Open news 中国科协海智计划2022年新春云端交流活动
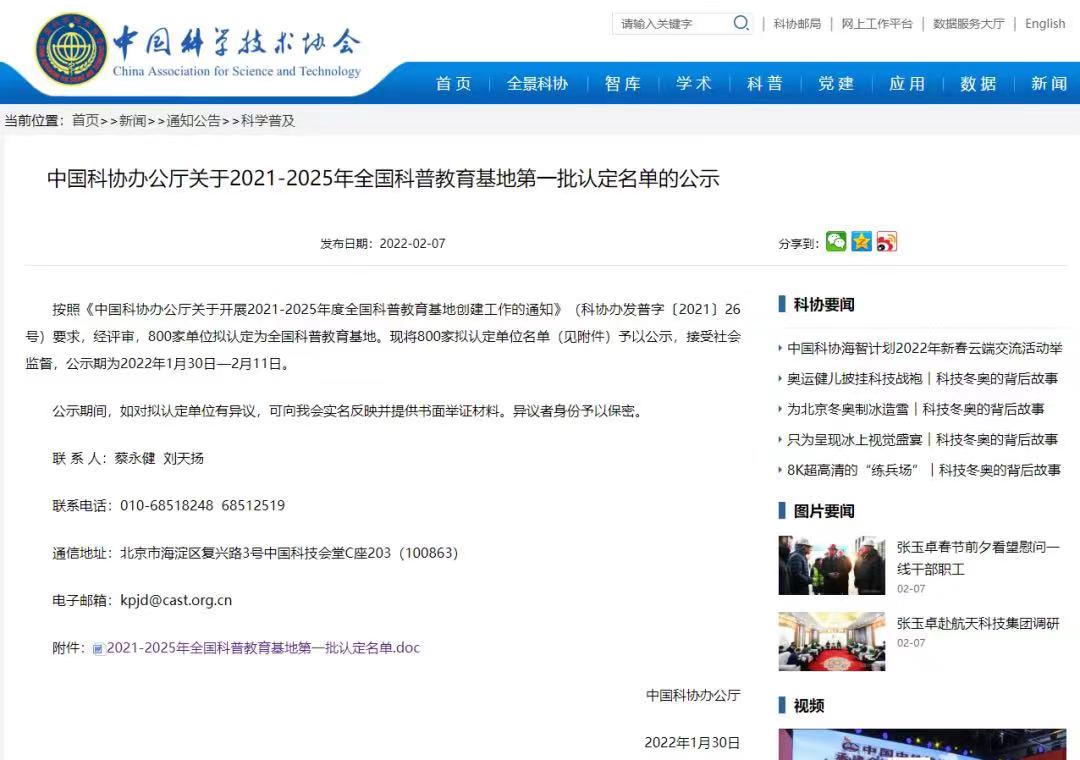 pos(924,349)
